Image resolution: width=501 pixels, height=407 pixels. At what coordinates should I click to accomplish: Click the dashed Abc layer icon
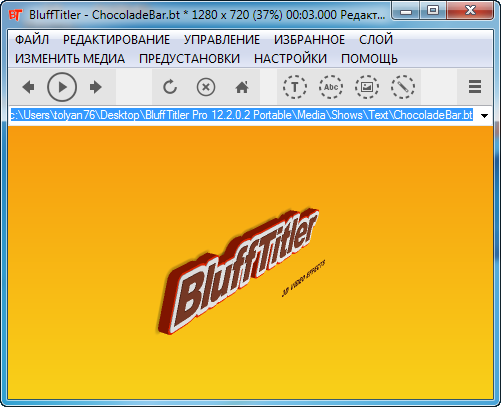tap(331, 87)
